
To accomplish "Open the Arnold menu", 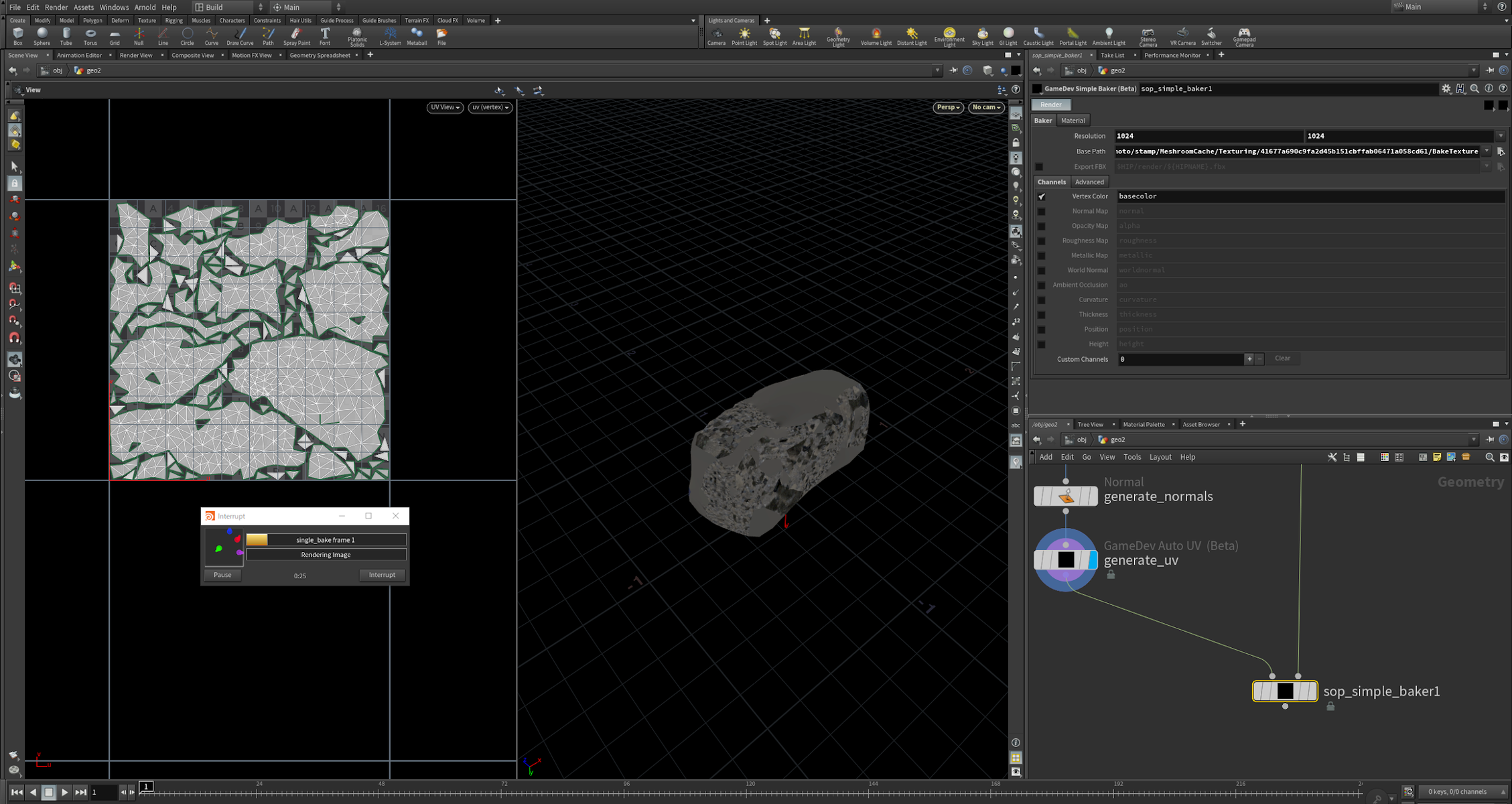I will pyautogui.click(x=145, y=7).
